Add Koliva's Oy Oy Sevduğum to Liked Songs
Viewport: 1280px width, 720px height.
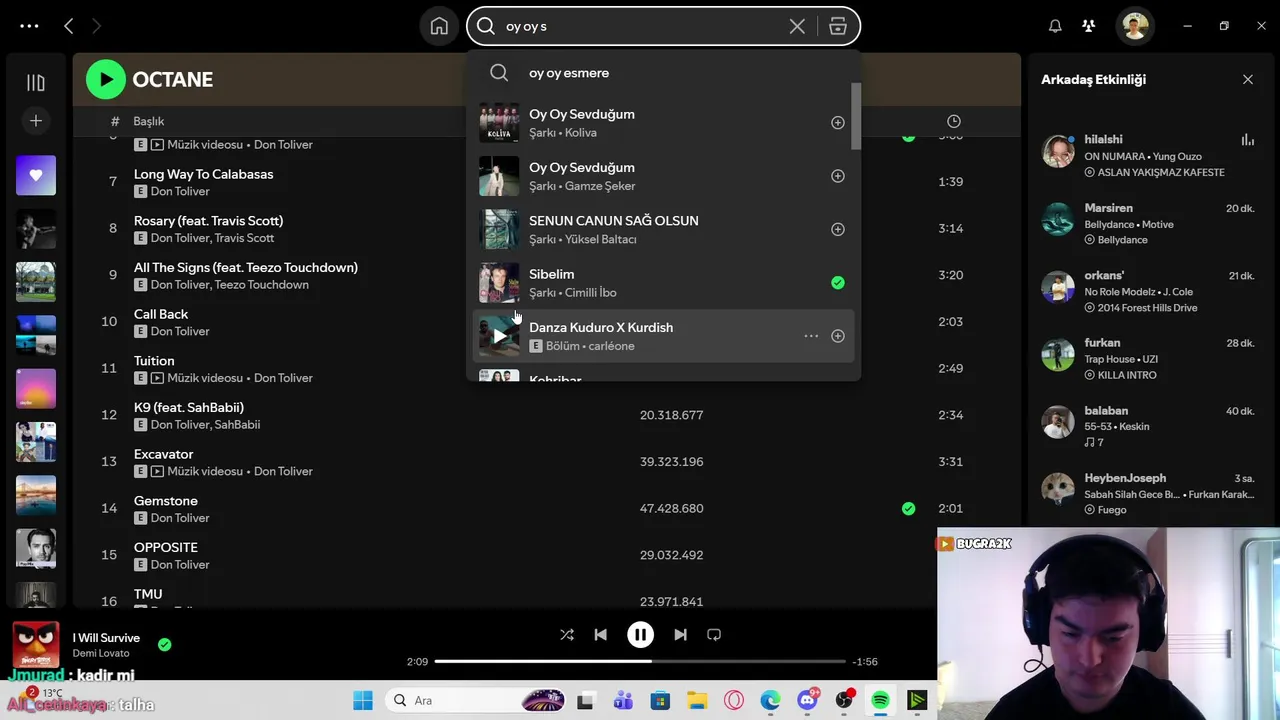coord(838,123)
